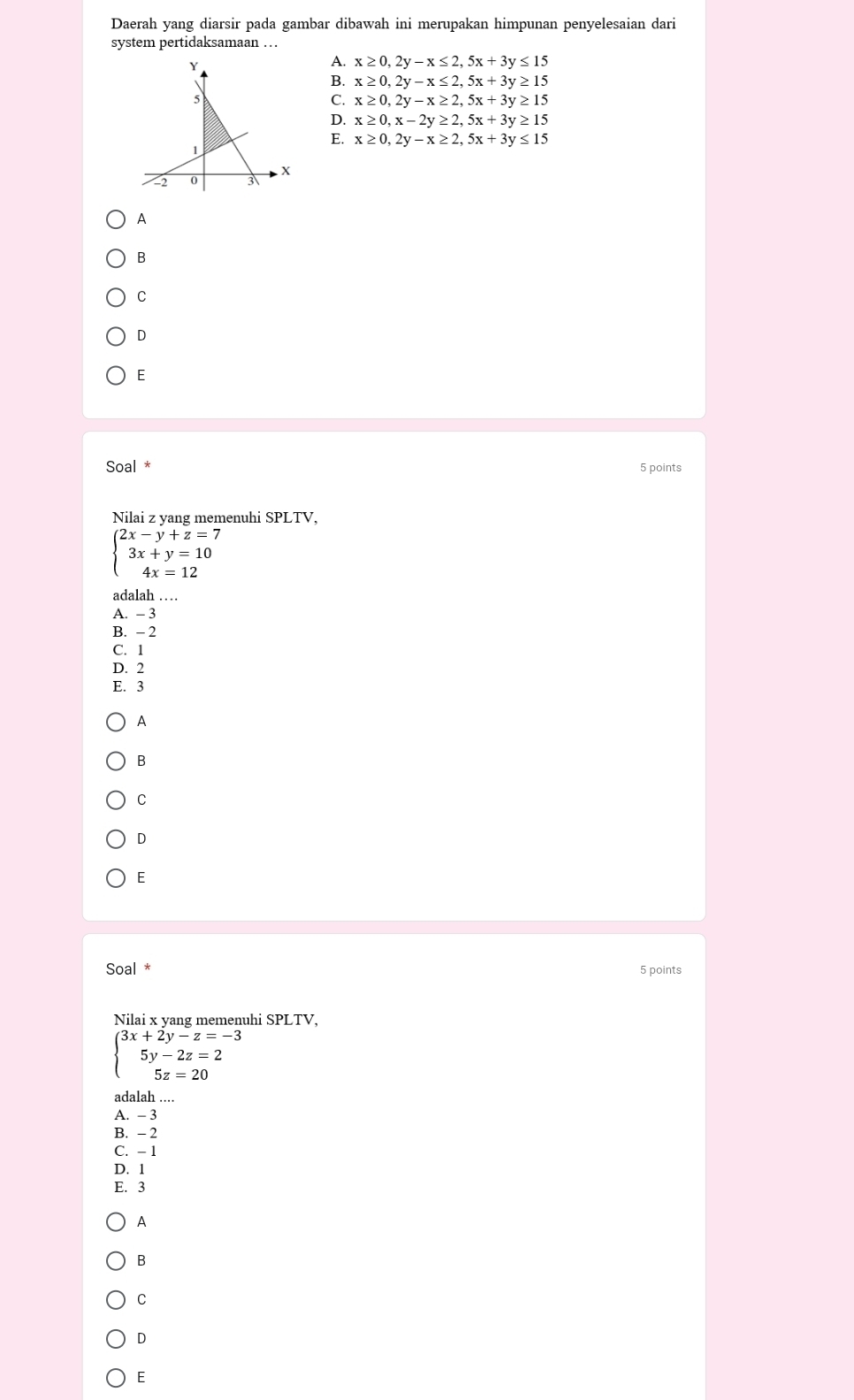The image size is (854, 1400).
Task: Select option D for the nilai x question
Action: pos(116,1339)
